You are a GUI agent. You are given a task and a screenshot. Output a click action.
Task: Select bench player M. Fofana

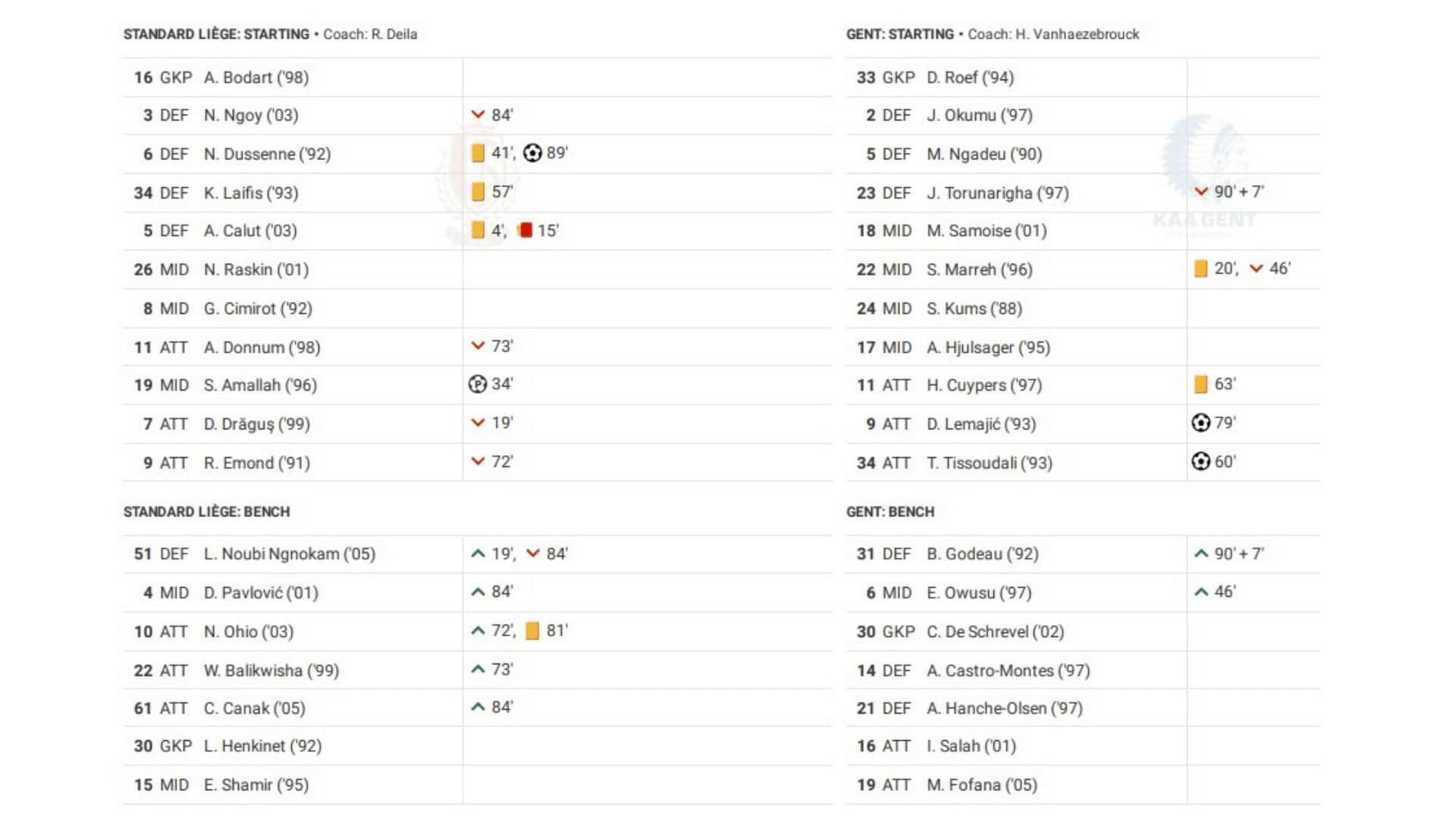pos(981,785)
